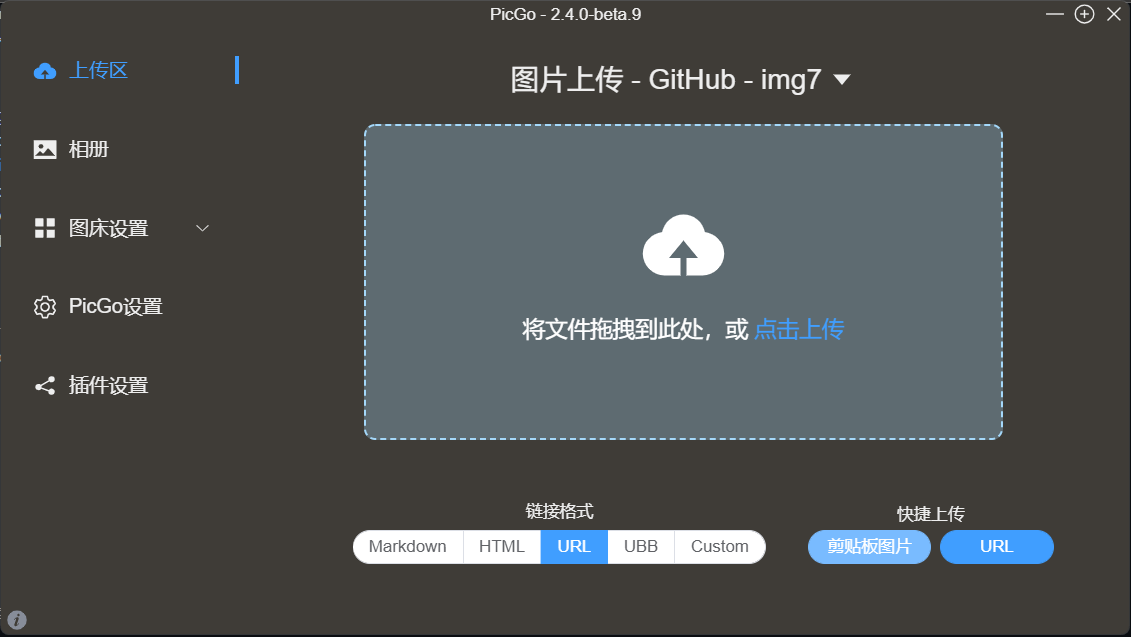Viewport: 1131px width, 637px height.
Task: Click the upload cloud icon in sidebar
Action: pos(45,71)
